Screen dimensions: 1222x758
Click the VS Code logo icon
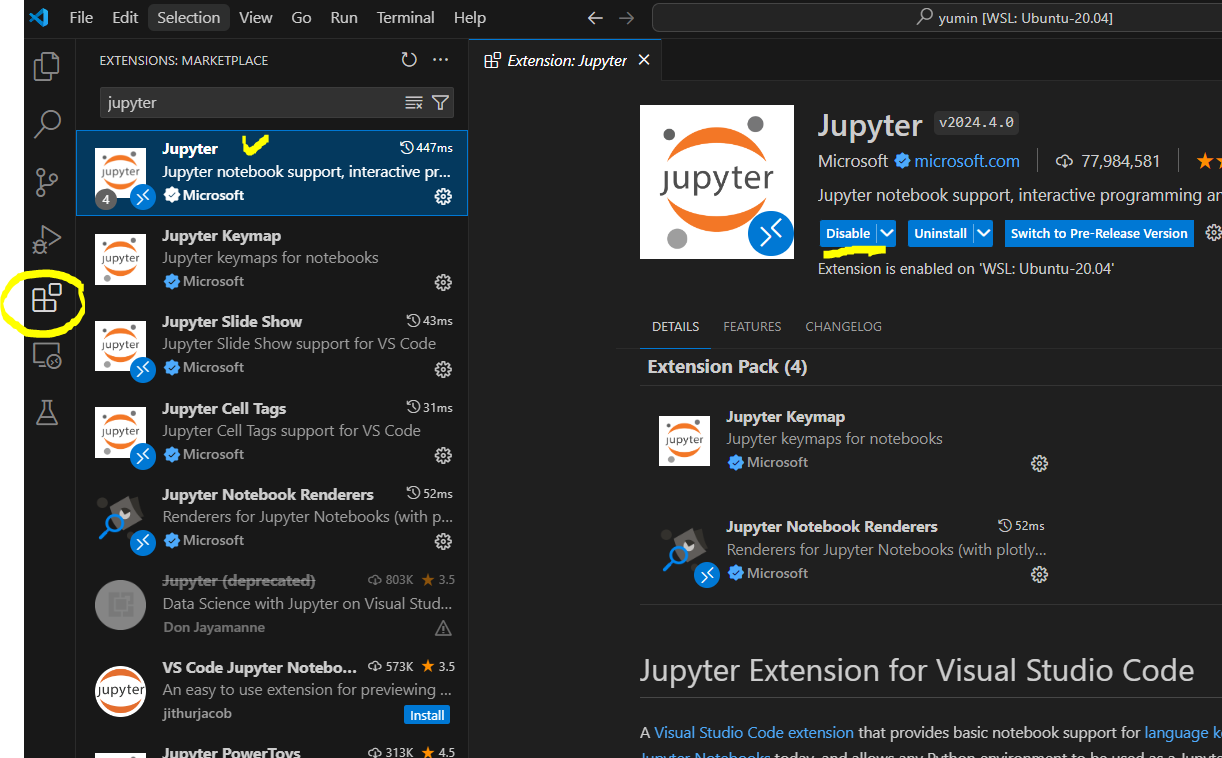coord(39,18)
